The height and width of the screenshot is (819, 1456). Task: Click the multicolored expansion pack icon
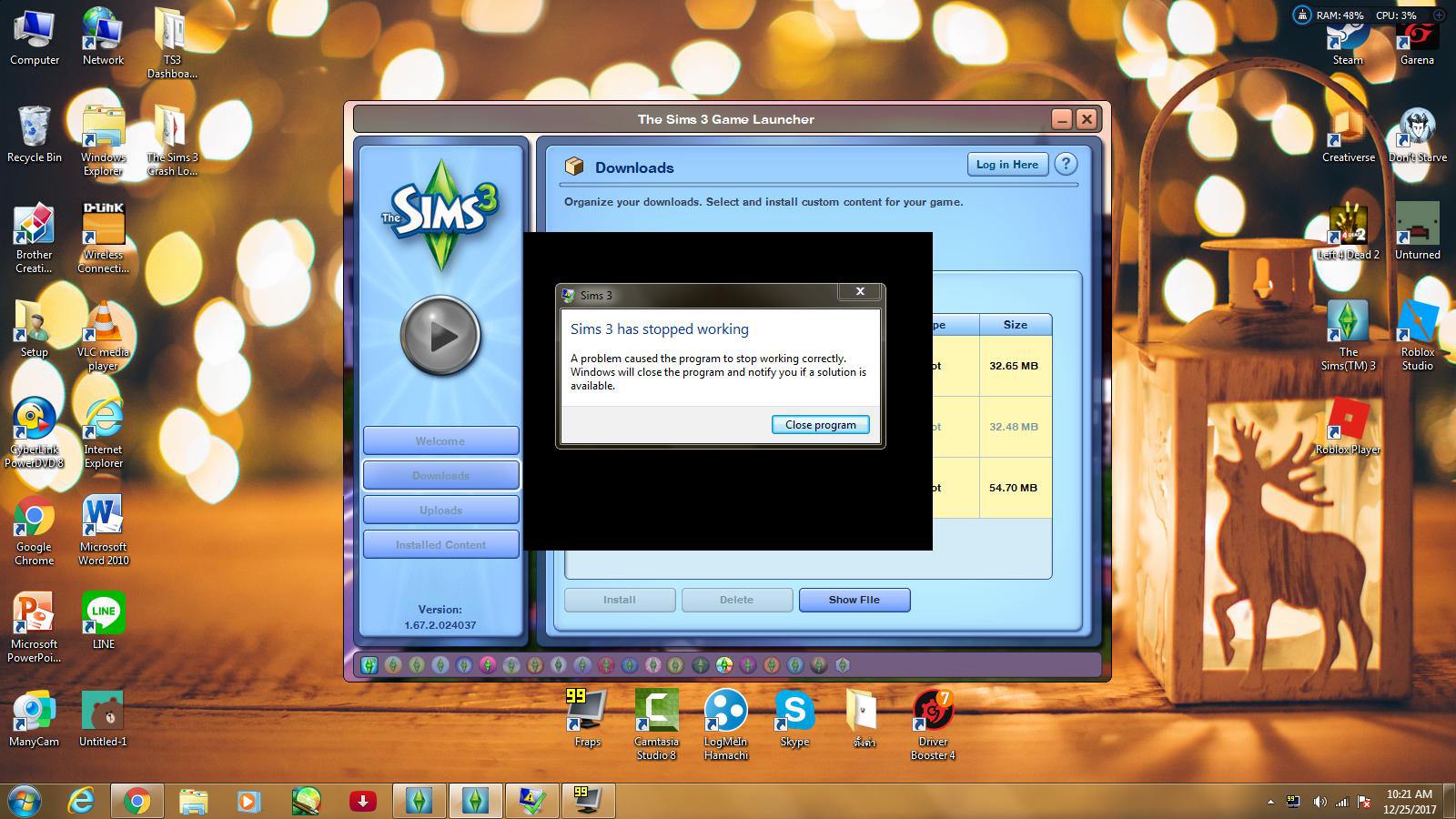click(724, 665)
